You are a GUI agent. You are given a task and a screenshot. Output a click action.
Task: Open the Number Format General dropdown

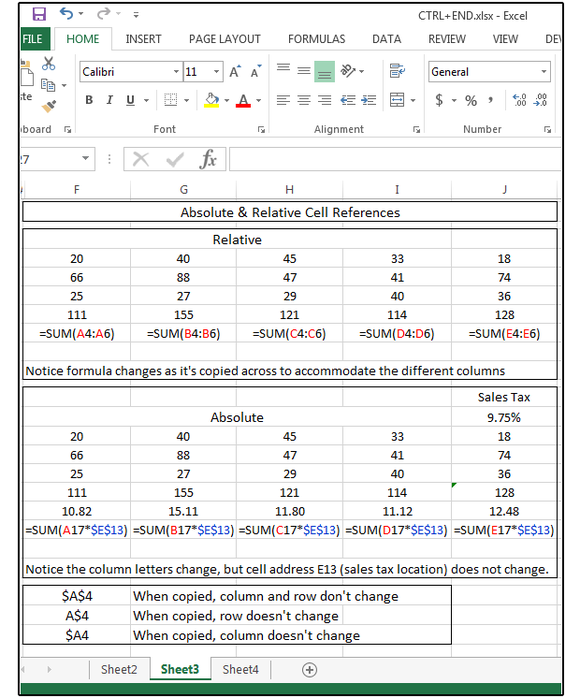point(544,72)
